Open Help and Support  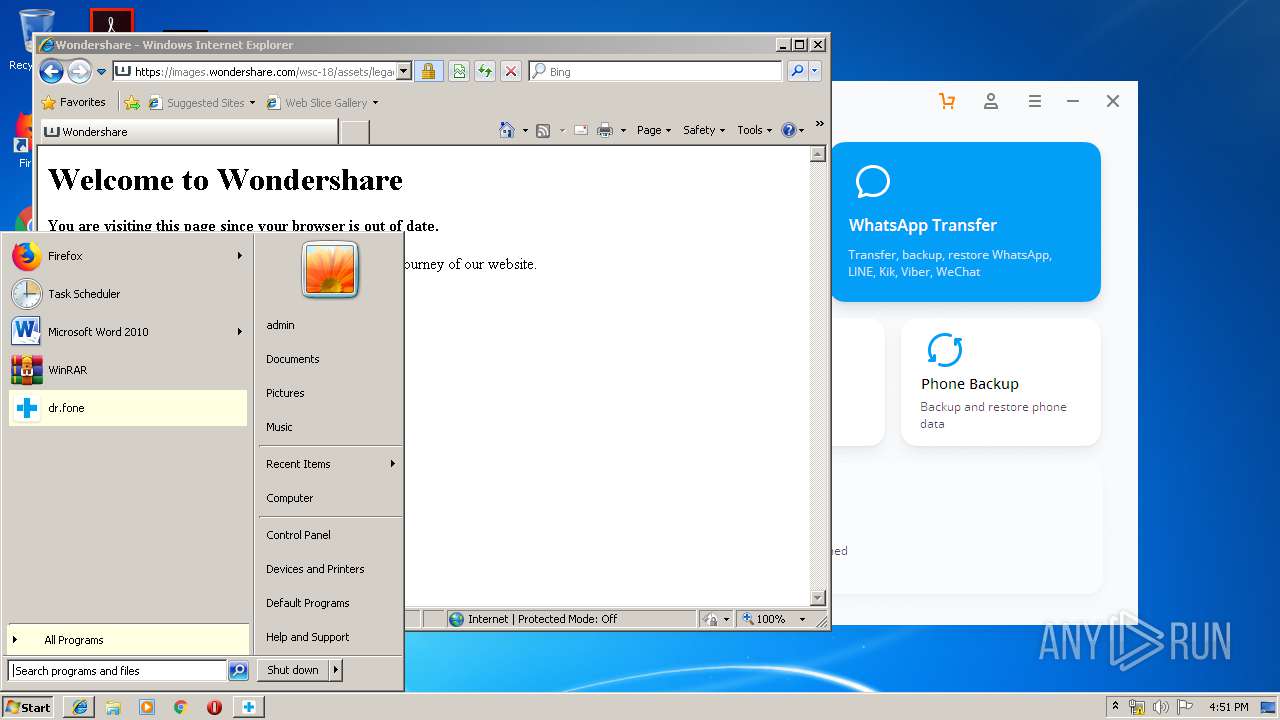point(307,637)
